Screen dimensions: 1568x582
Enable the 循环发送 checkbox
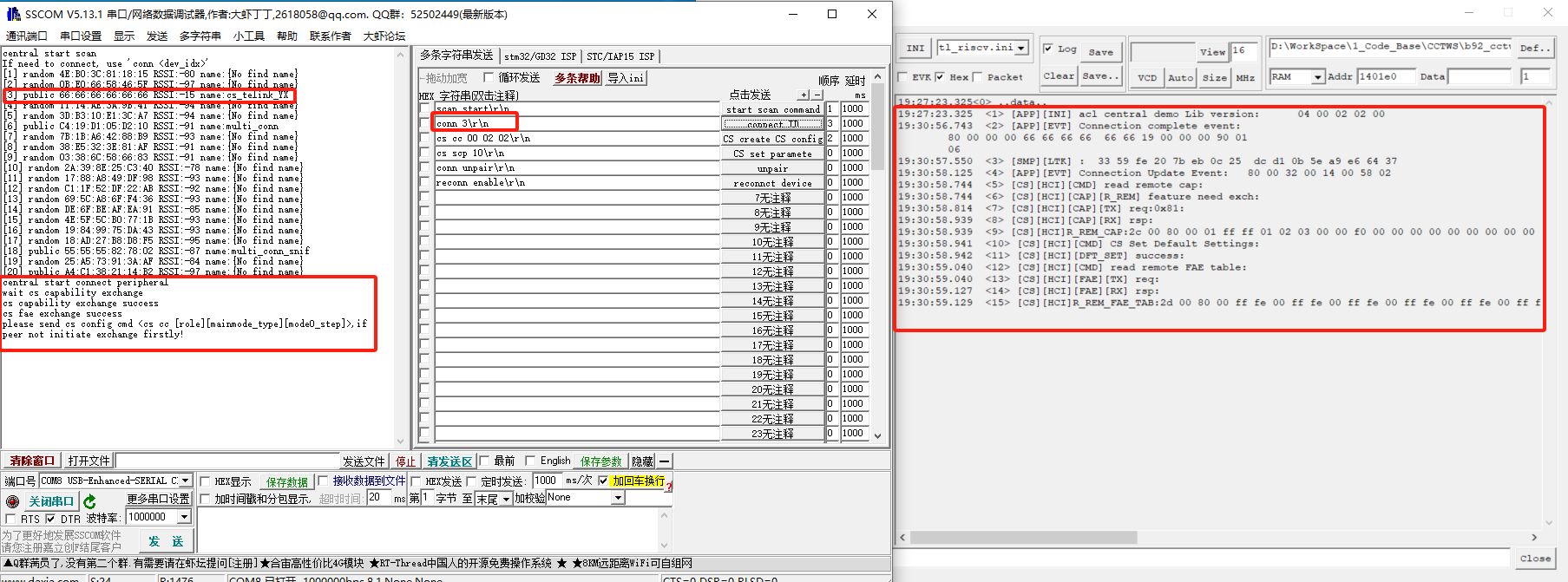click(489, 78)
